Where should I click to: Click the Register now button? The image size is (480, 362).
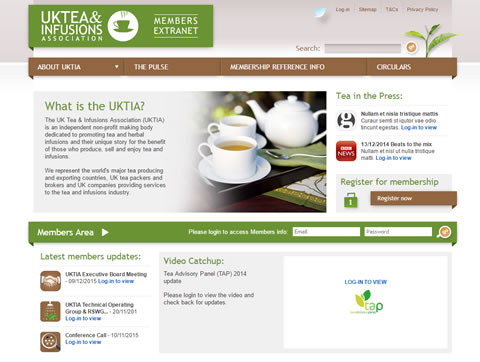pos(413,198)
